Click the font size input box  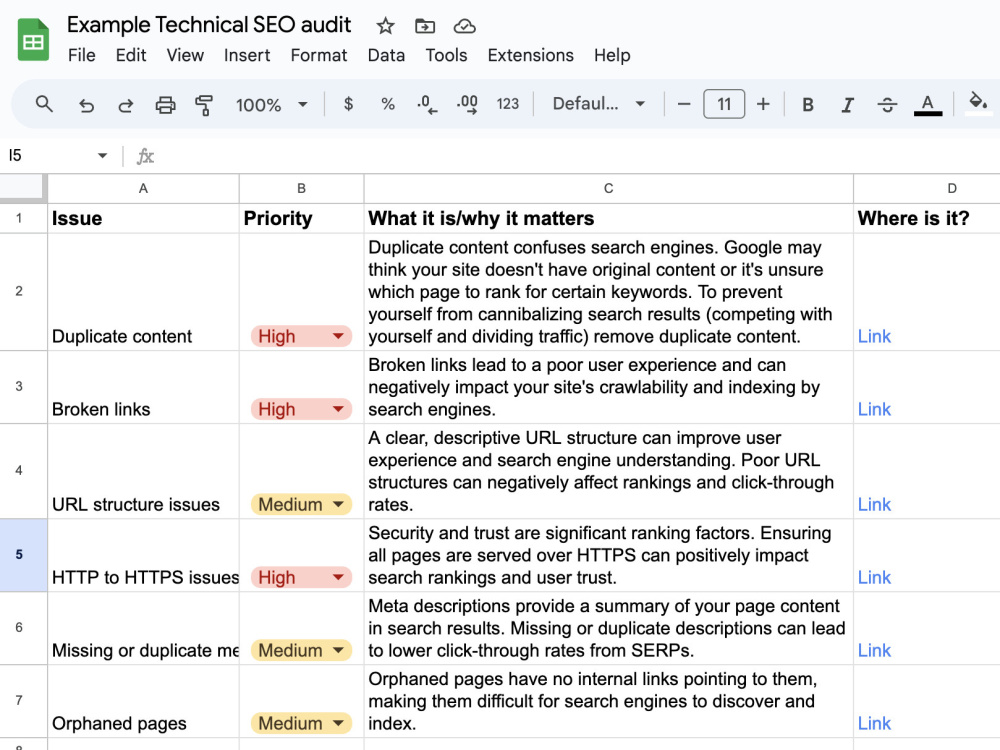[x=724, y=104]
